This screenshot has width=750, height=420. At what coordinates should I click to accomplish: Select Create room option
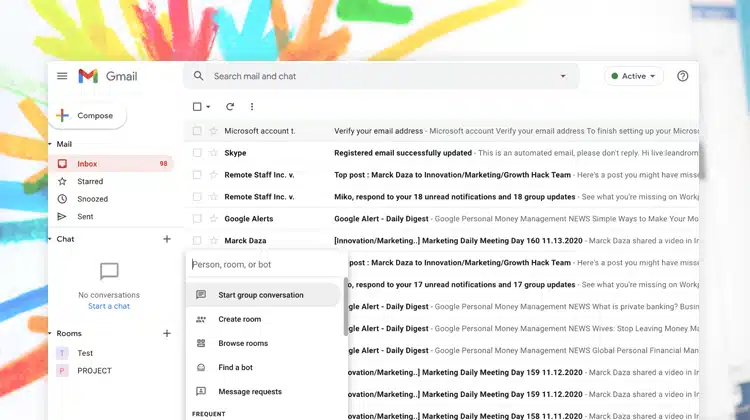click(264, 319)
